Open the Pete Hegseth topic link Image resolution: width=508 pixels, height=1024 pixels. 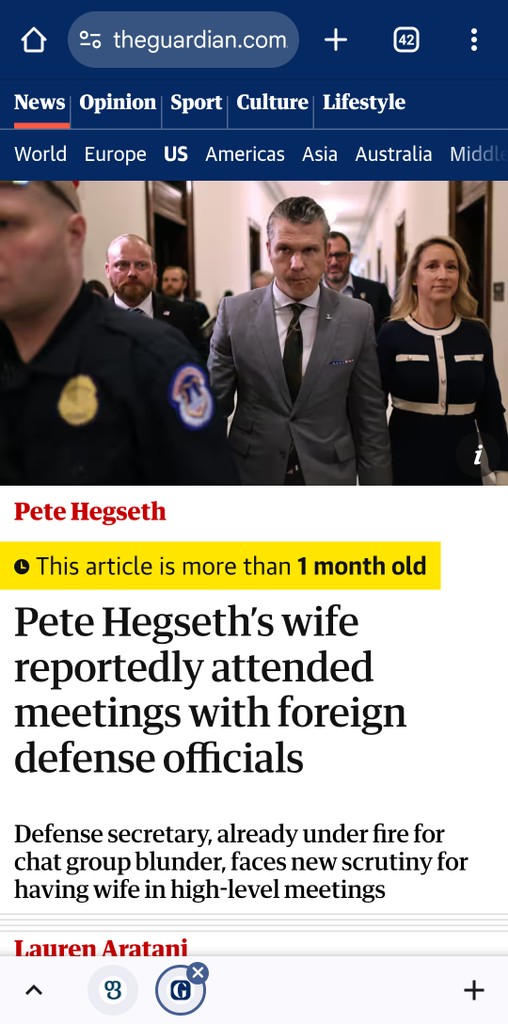pyautogui.click(x=90, y=511)
